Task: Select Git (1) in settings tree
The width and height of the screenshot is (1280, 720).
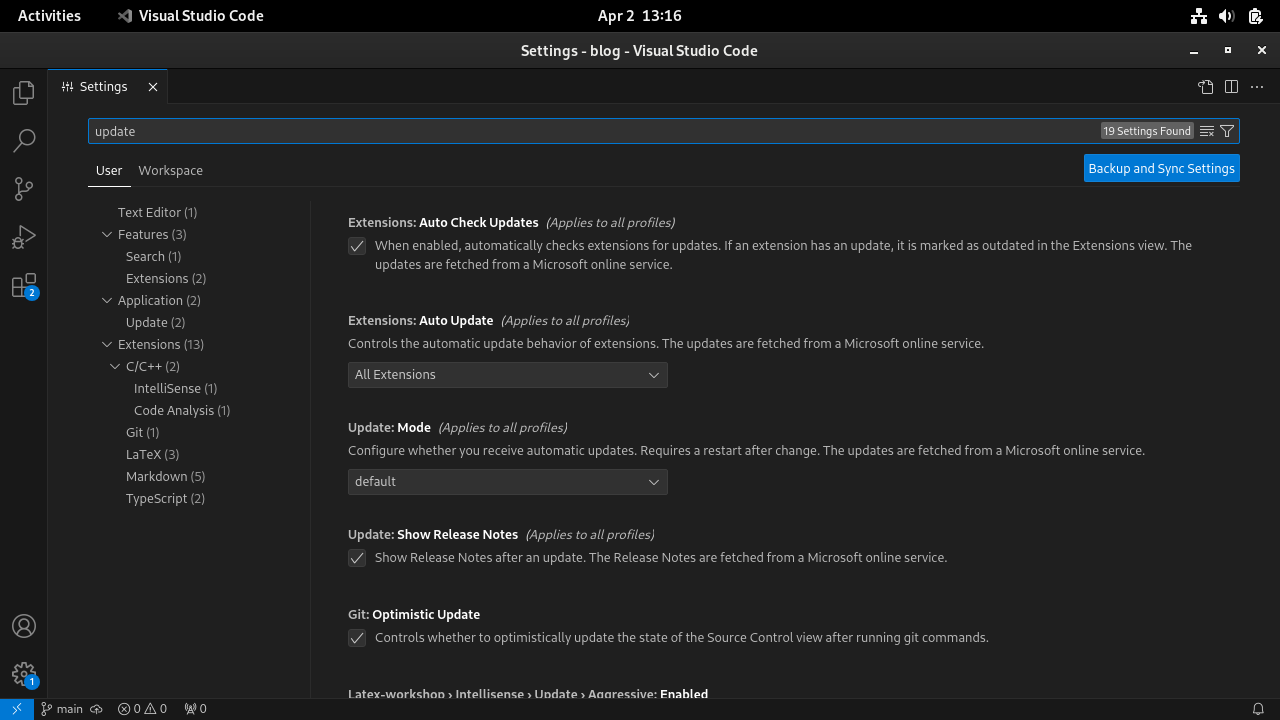Action: [x=142, y=432]
